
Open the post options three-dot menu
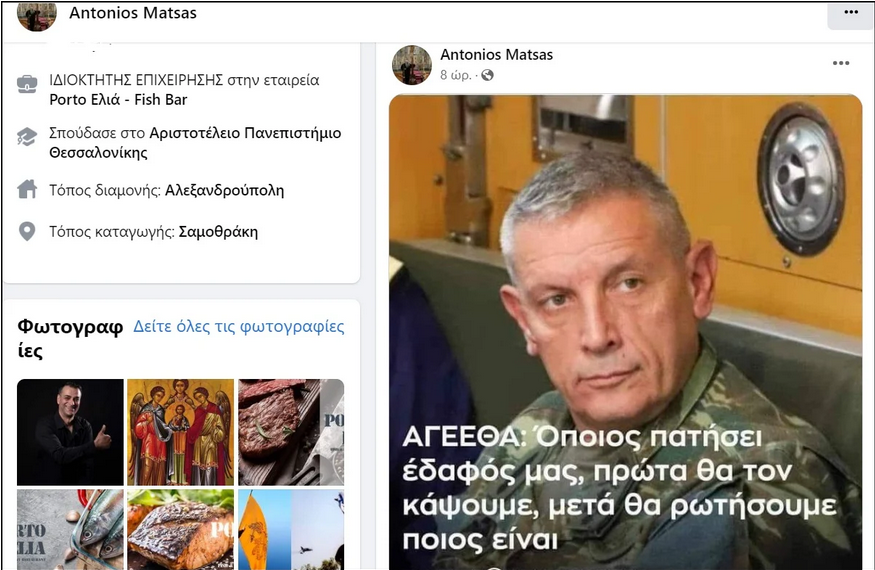(841, 63)
